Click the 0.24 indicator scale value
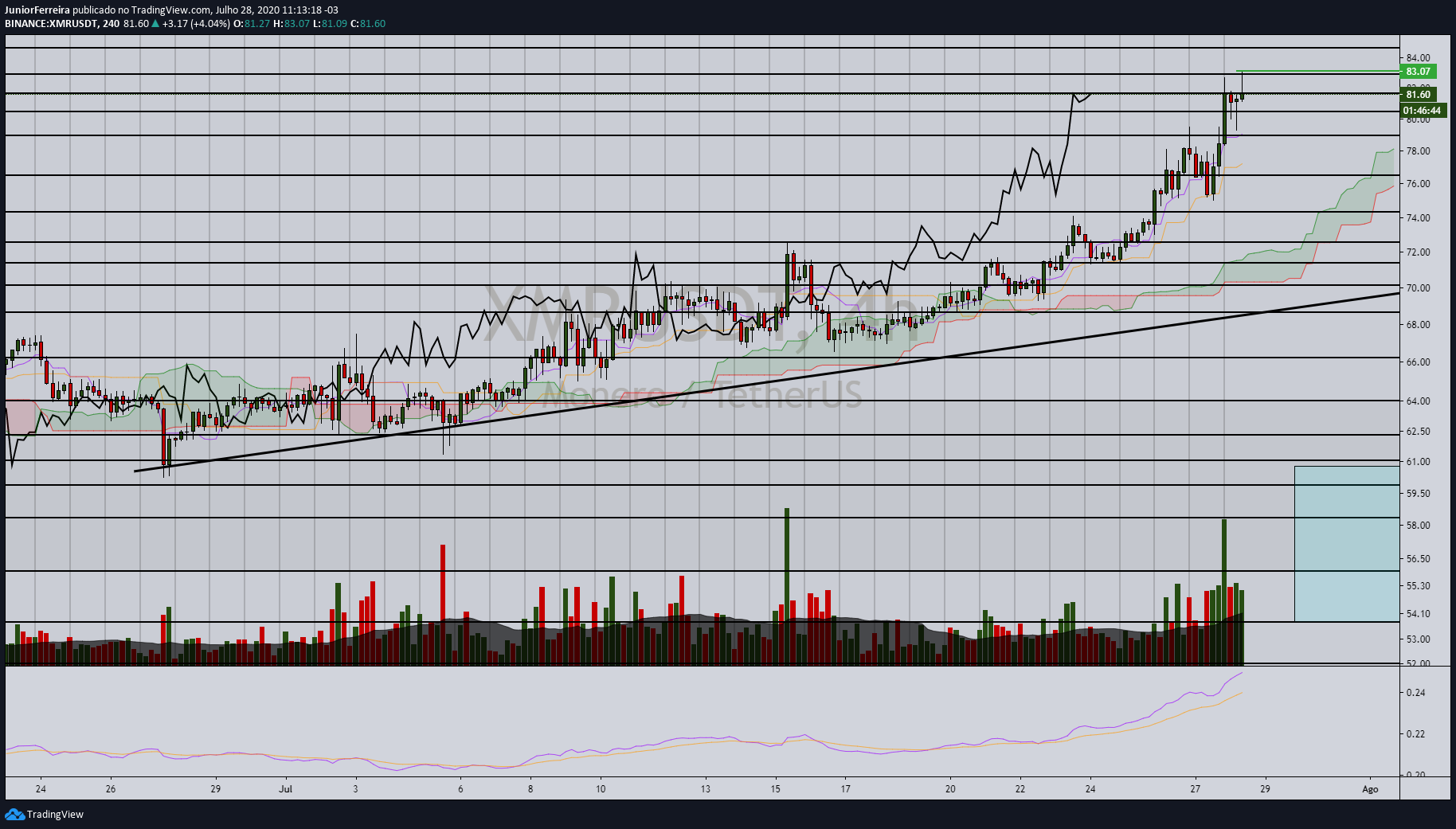Viewport: 1456px width, 829px height. click(x=1415, y=693)
